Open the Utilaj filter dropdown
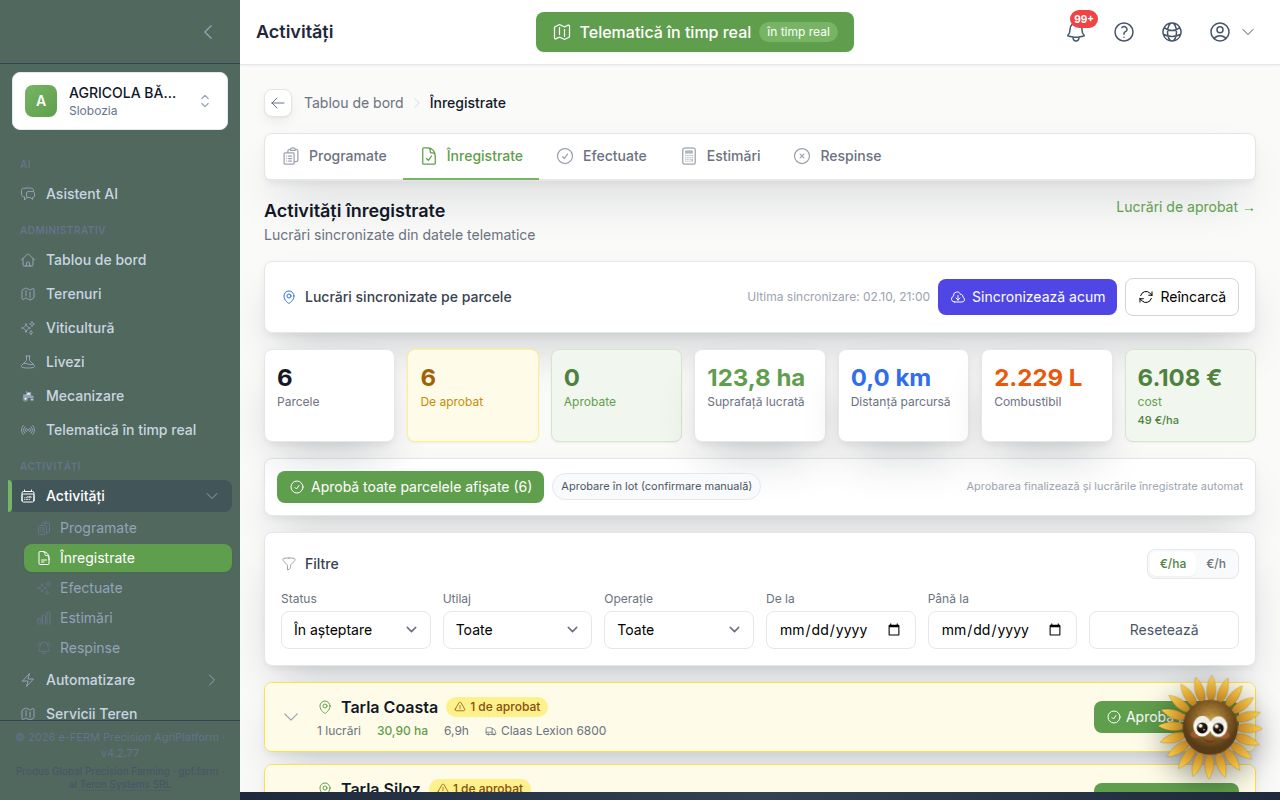The height and width of the screenshot is (800, 1280). tap(518, 630)
